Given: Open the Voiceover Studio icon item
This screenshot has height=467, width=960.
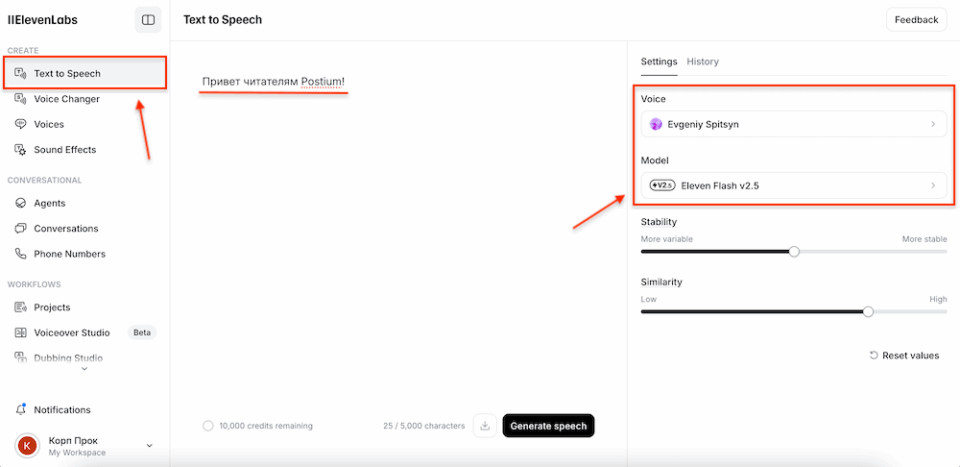Looking at the screenshot, I should [x=21, y=332].
